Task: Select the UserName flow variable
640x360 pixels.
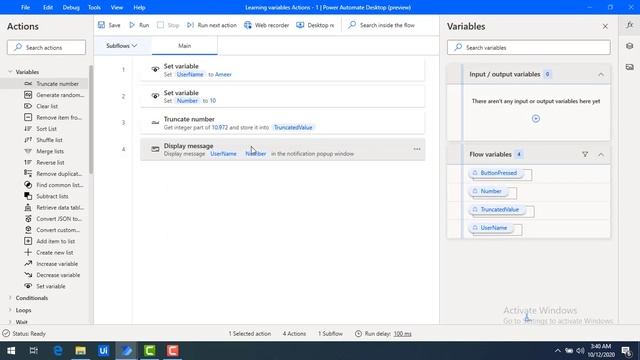Action: tap(491, 228)
